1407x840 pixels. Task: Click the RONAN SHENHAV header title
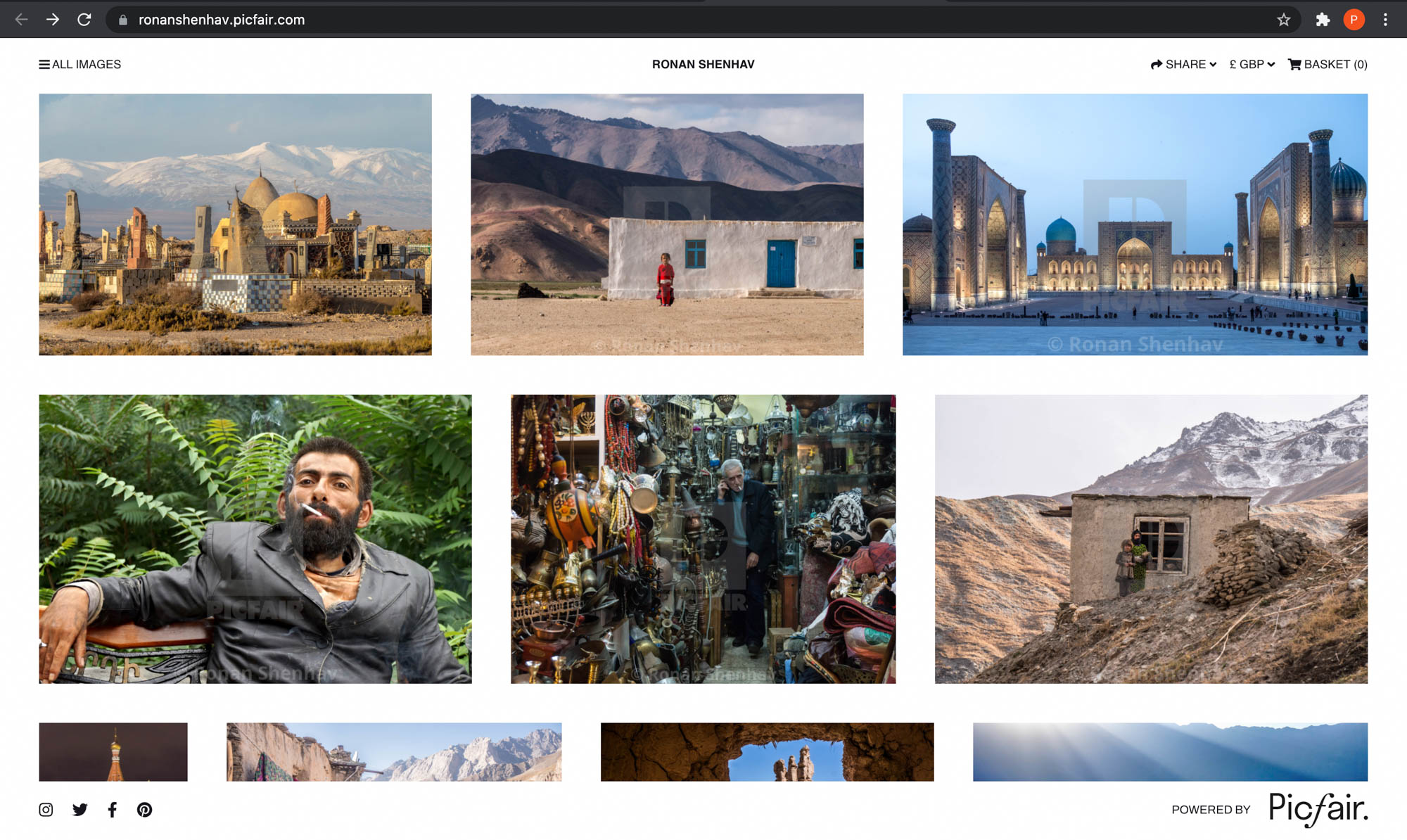pyautogui.click(x=703, y=64)
